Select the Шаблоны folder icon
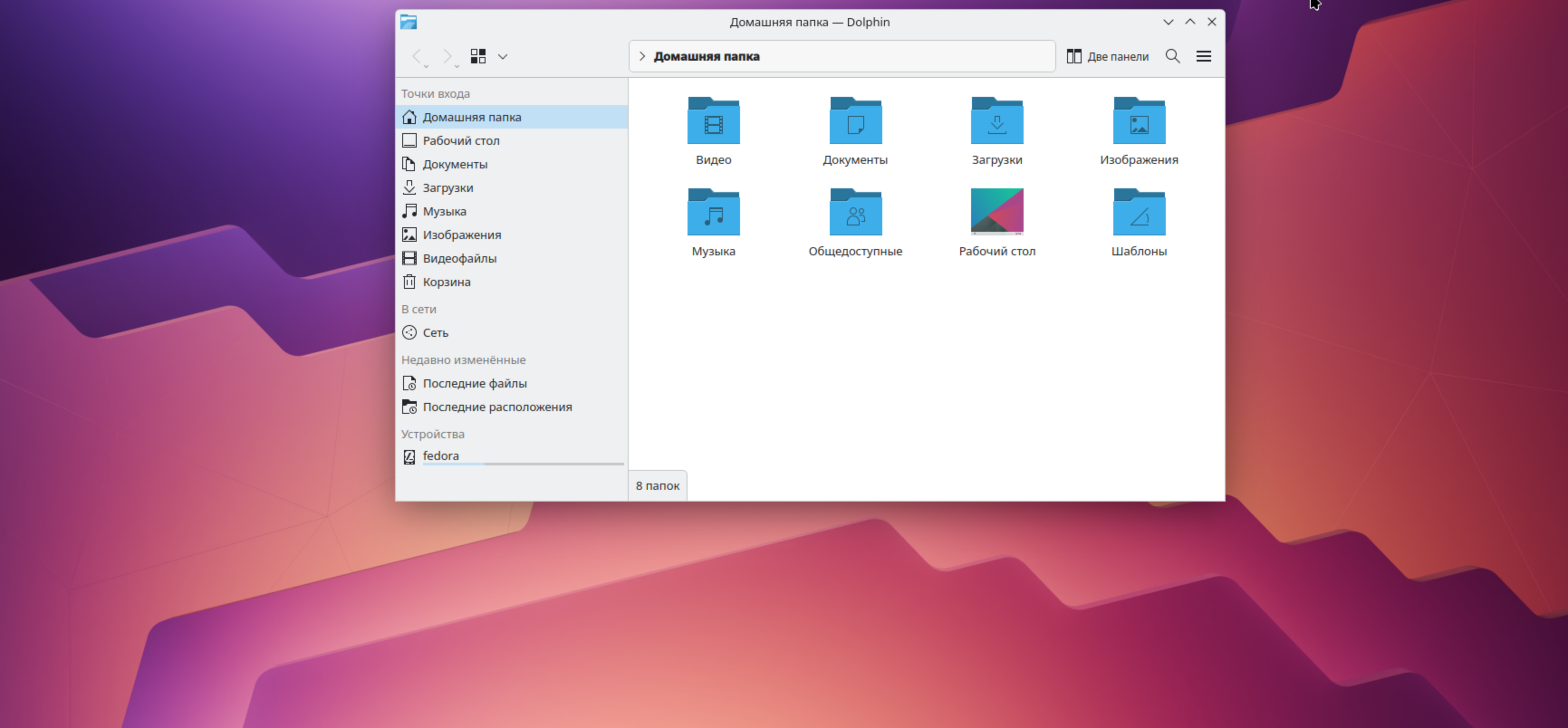This screenshot has width=1568, height=728. pyautogui.click(x=1139, y=212)
